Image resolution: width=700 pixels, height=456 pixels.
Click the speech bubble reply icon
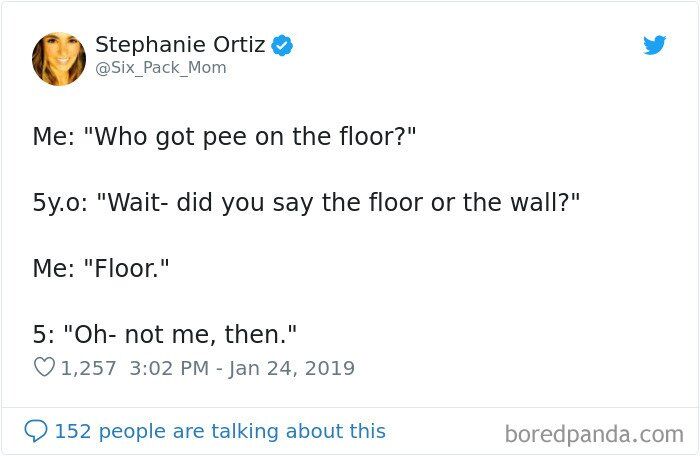pos(36,431)
